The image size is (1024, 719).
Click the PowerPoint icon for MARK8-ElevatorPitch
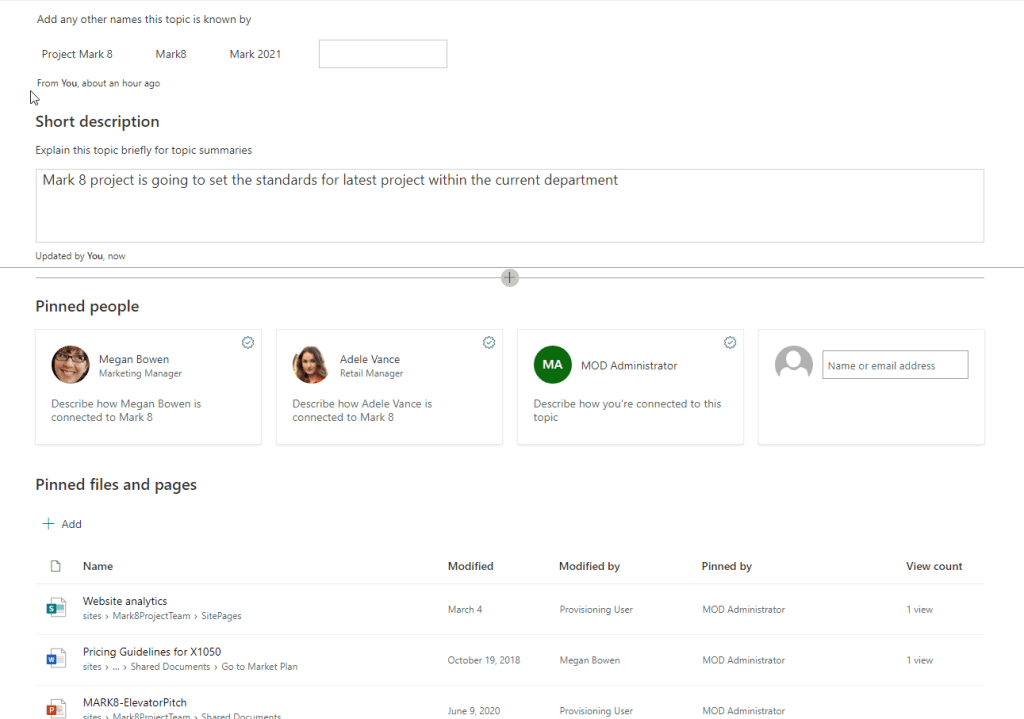55,708
